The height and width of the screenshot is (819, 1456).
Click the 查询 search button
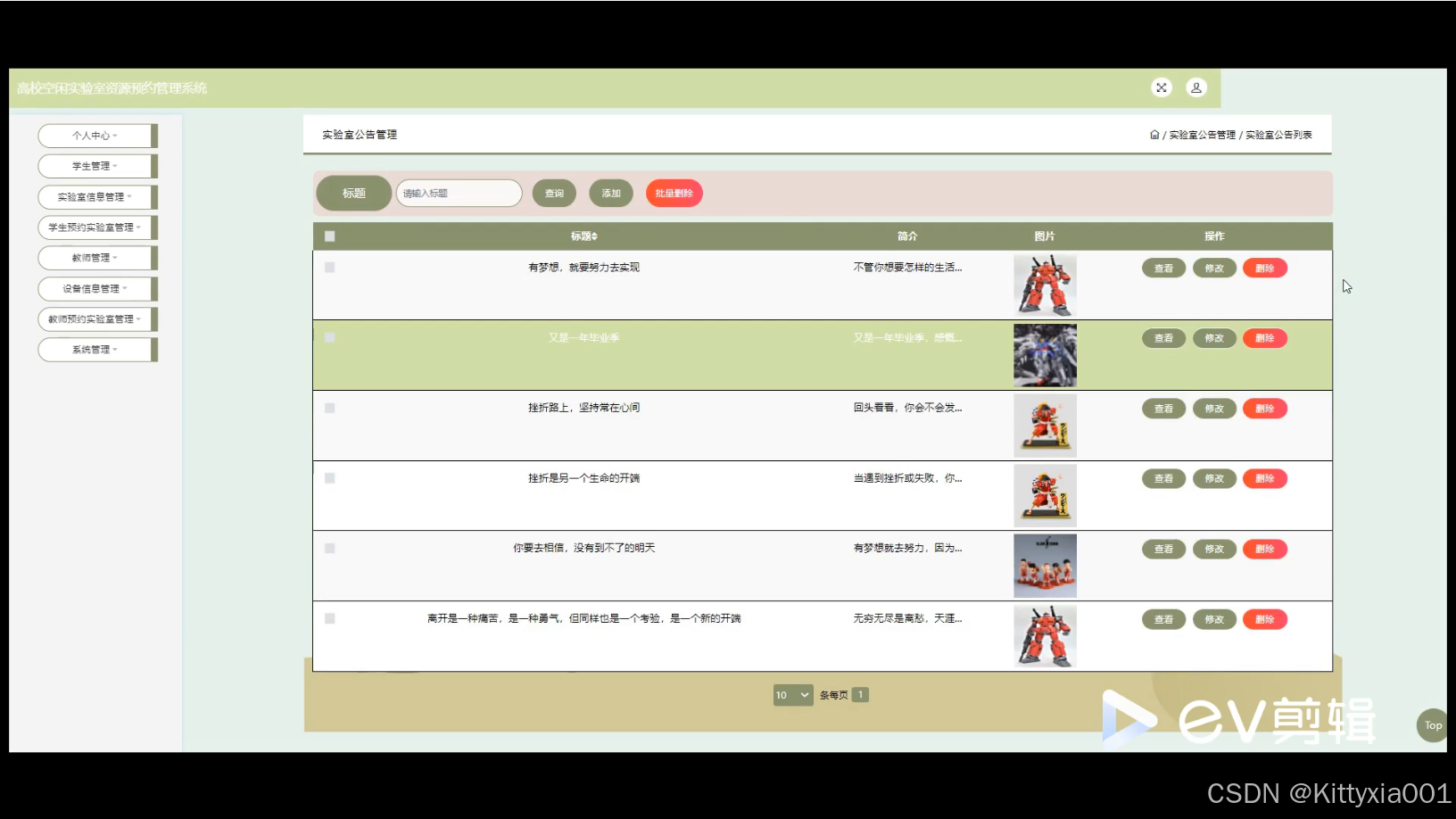pos(554,194)
